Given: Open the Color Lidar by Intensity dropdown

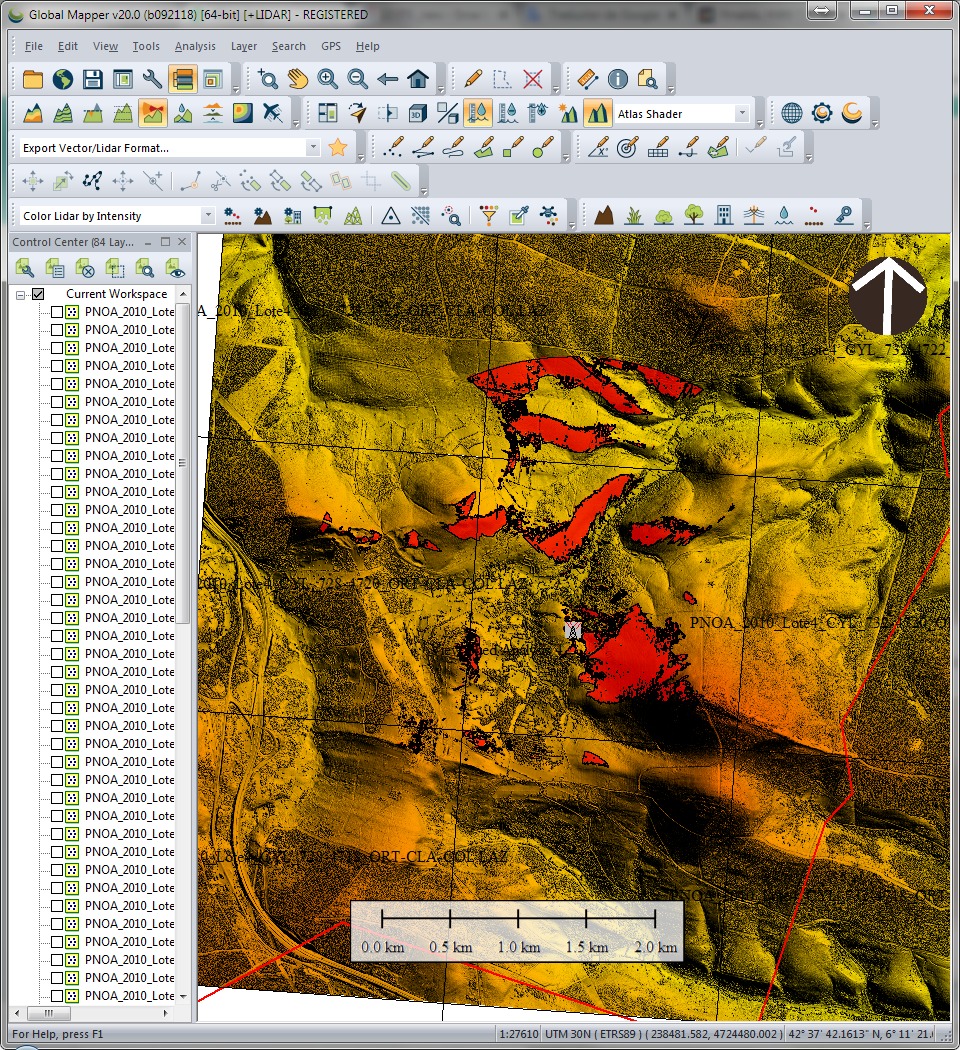Looking at the screenshot, I should coord(207,216).
